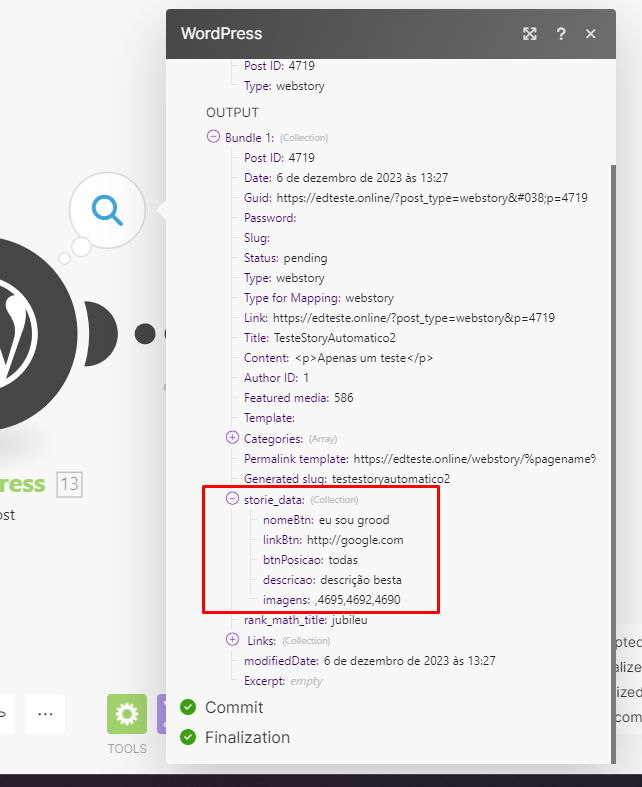The image size is (642, 787).
Task: Click the linkBtn google.com value
Action: coord(355,540)
